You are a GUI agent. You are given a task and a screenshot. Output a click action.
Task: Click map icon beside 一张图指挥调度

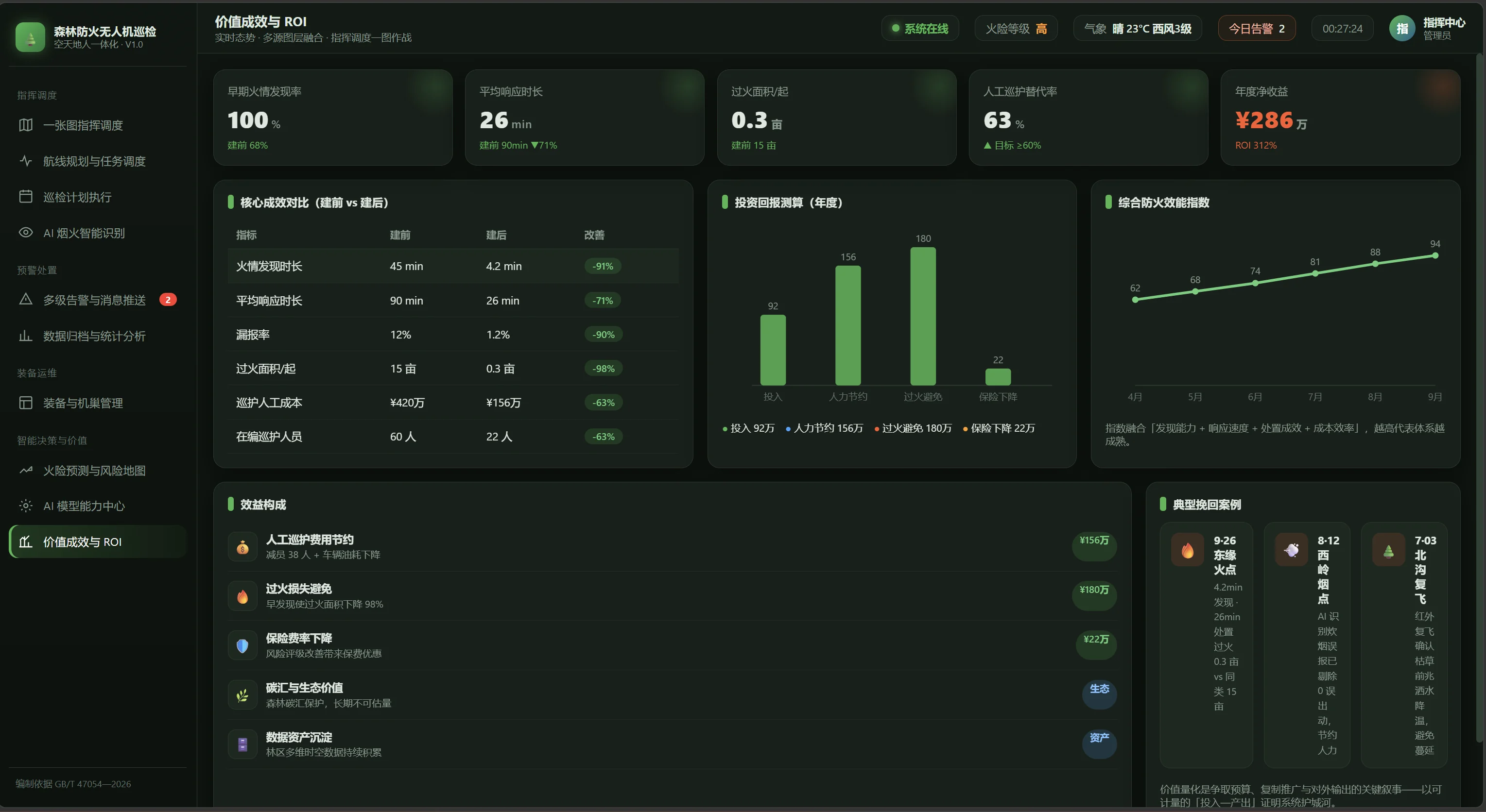coord(25,125)
